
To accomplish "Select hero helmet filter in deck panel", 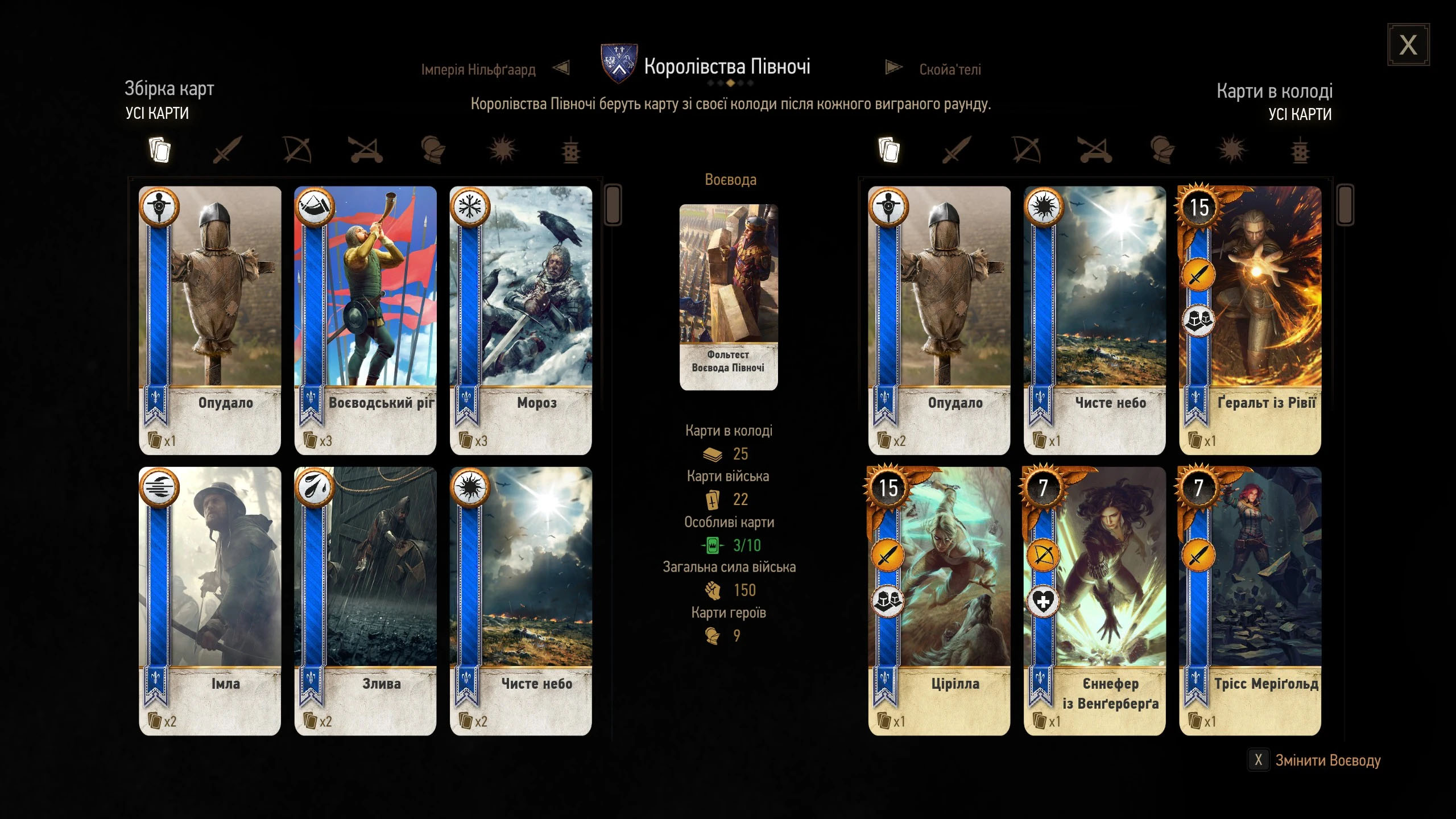I will pyautogui.click(x=1163, y=150).
